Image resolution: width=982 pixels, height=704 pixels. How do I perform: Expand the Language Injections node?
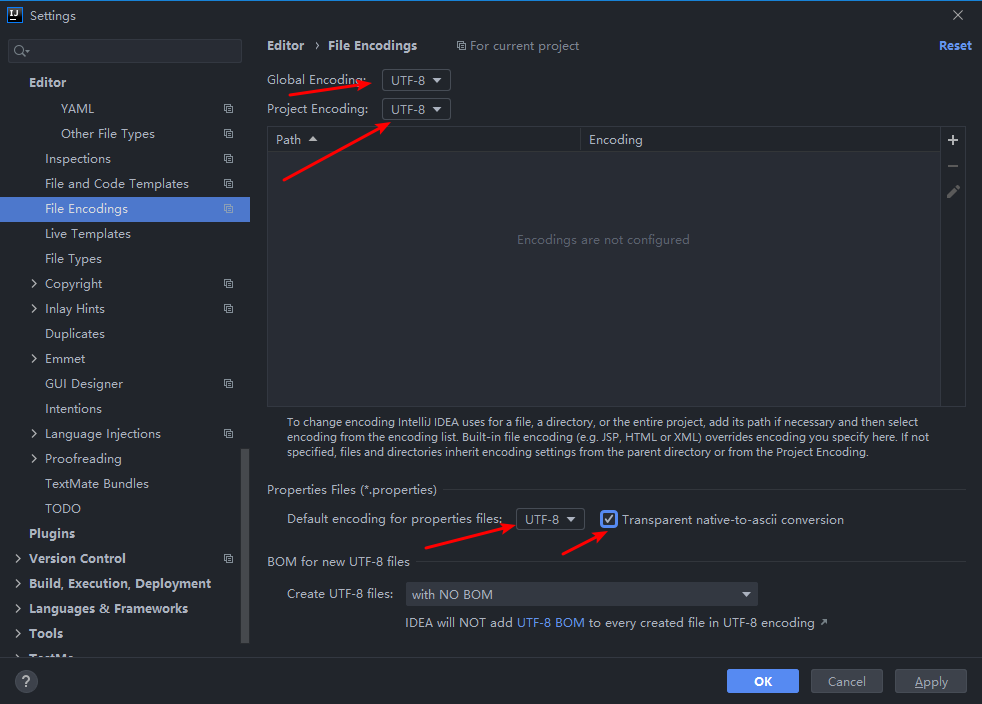point(34,433)
